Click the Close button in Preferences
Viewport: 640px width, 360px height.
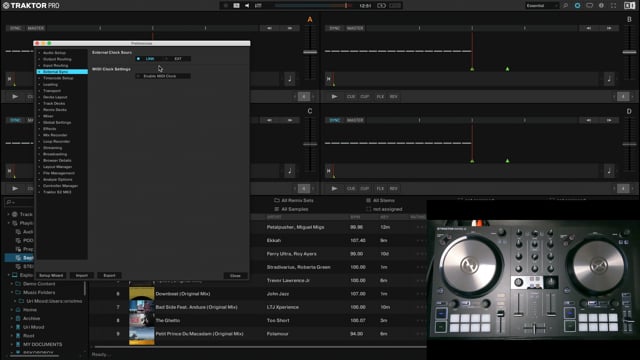[x=235, y=276]
